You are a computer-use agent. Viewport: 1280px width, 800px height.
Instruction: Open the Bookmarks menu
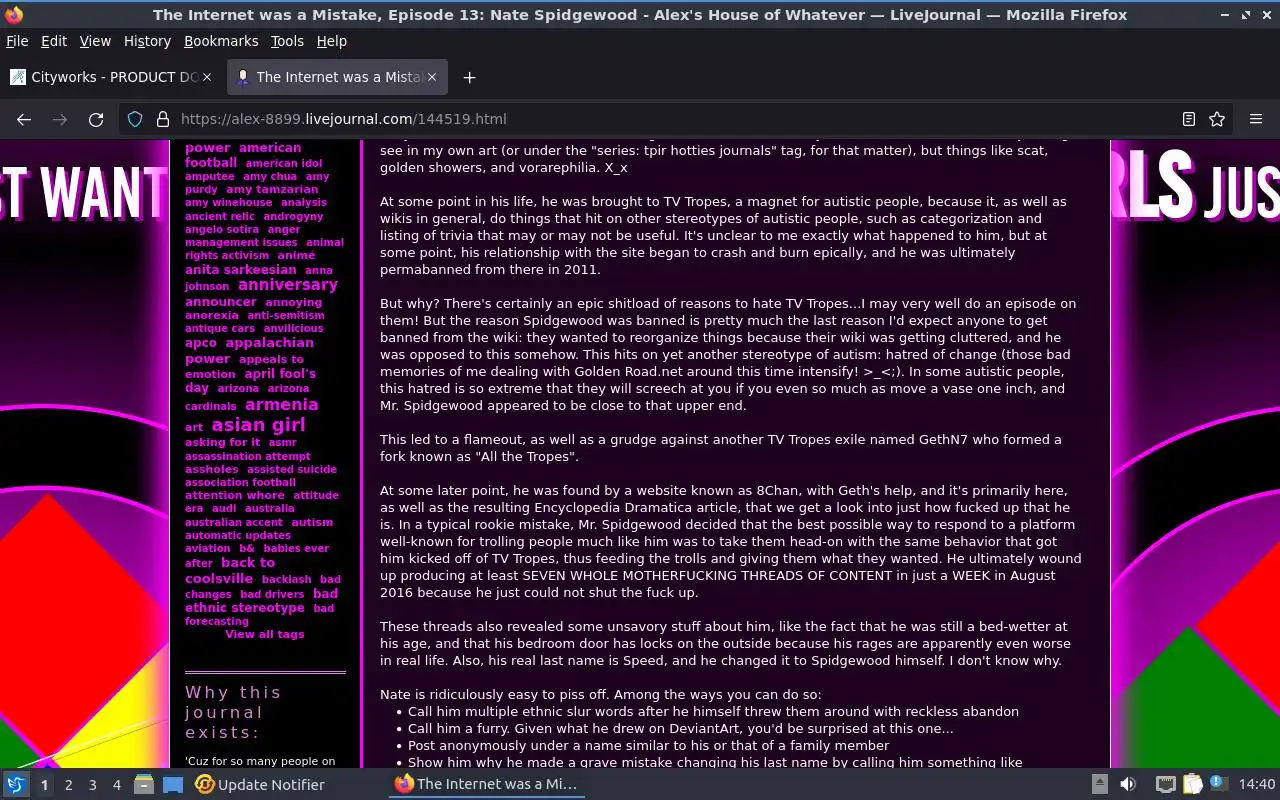[x=221, y=41]
